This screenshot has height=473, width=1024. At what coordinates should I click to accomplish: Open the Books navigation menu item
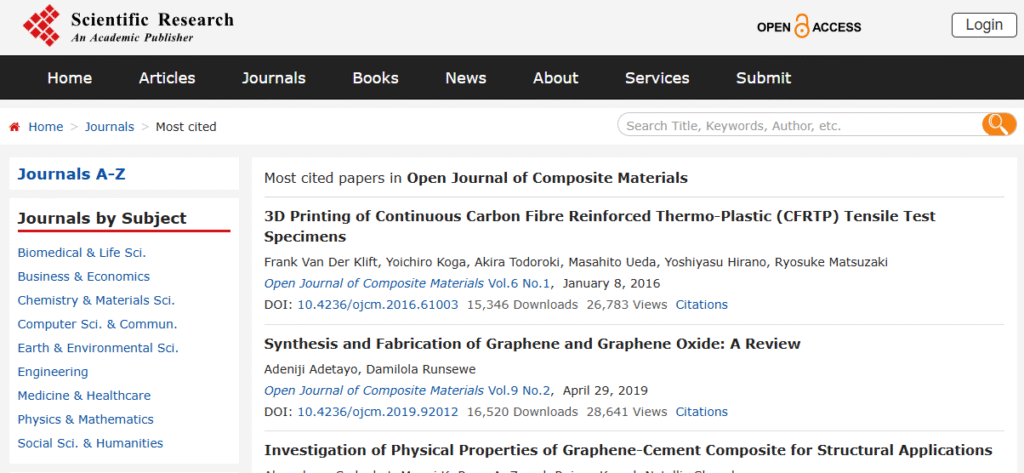(376, 78)
